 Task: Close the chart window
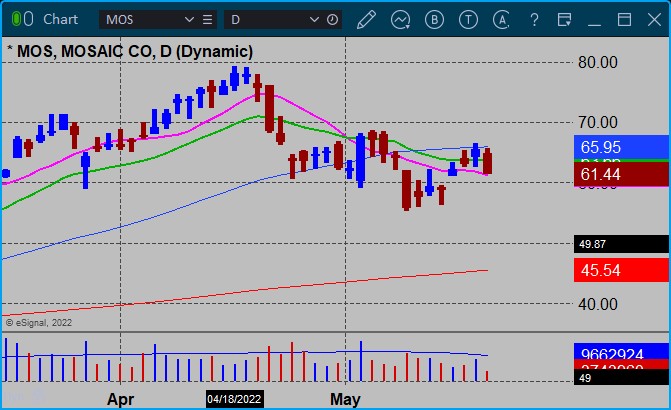(x=654, y=20)
